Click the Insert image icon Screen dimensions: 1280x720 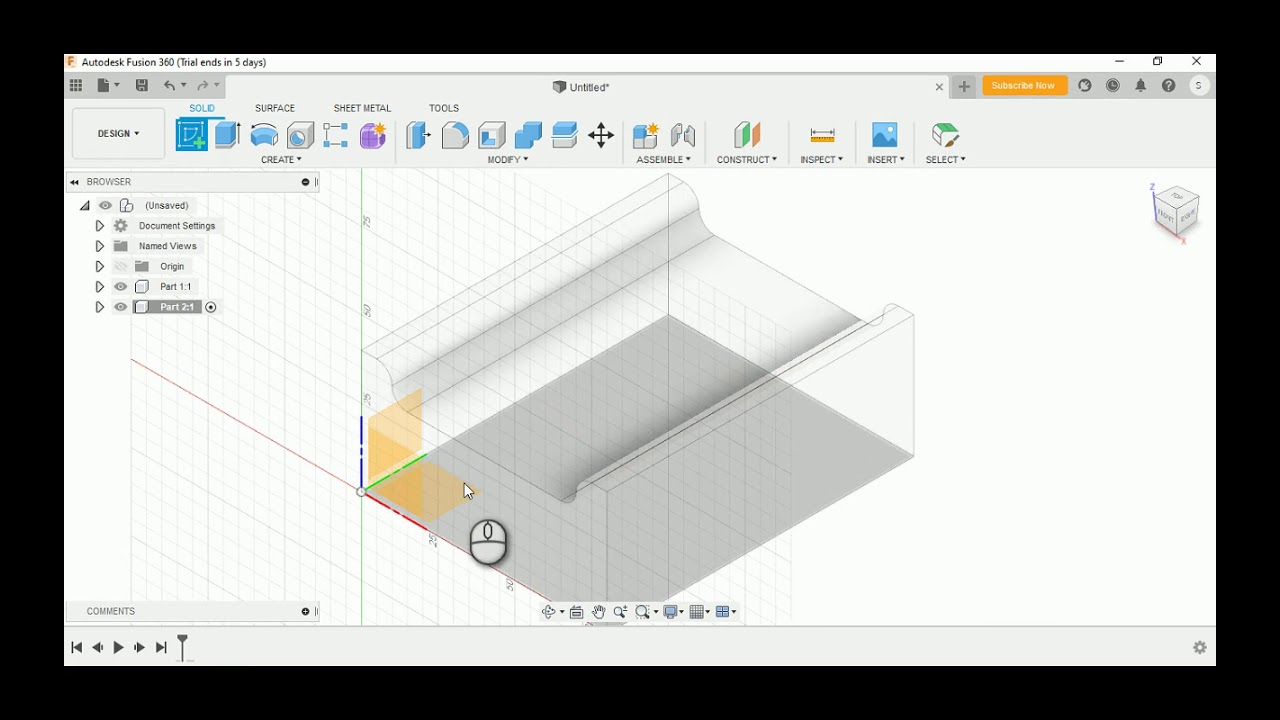click(885, 135)
